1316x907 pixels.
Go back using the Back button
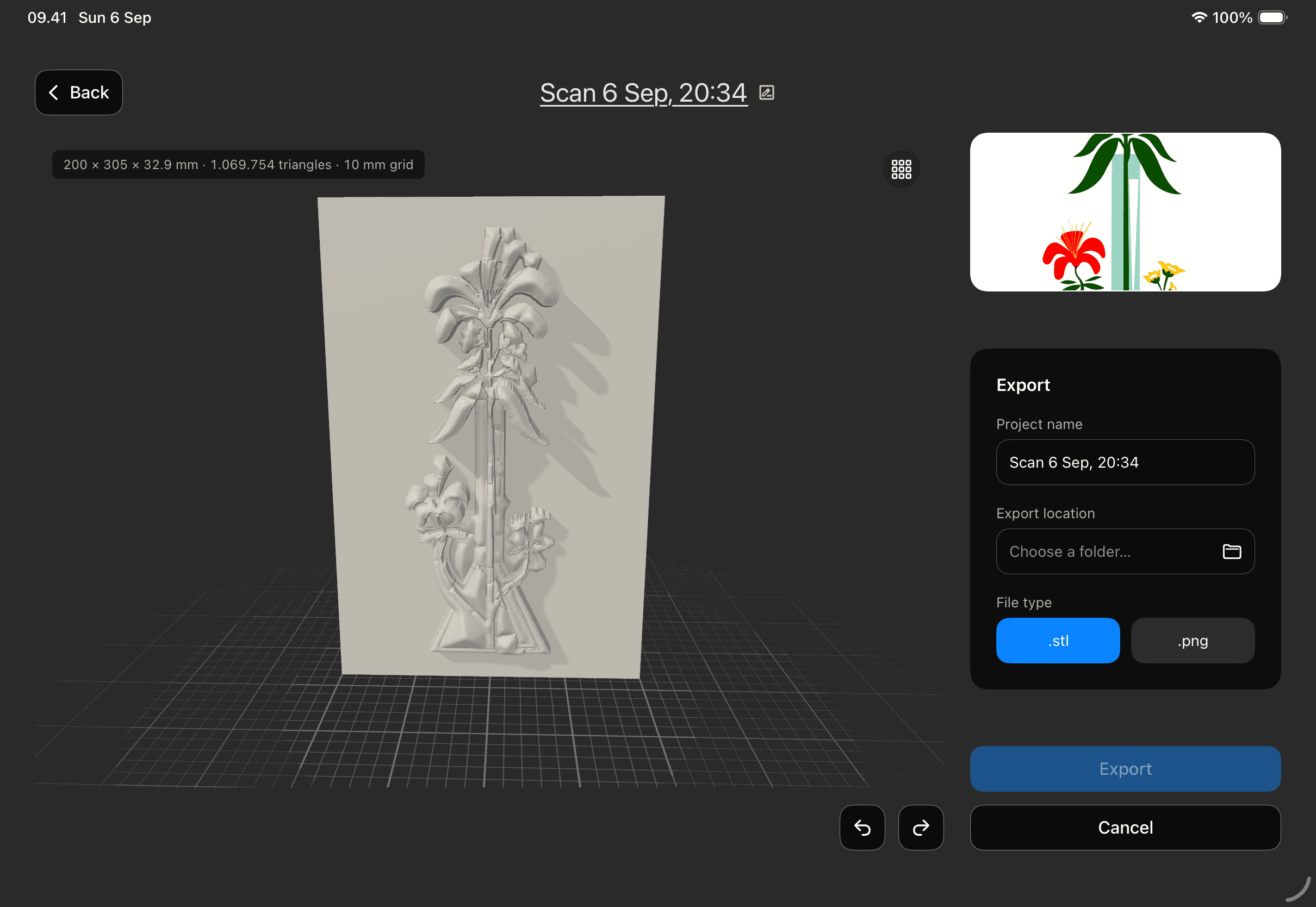pyautogui.click(x=78, y=92)
